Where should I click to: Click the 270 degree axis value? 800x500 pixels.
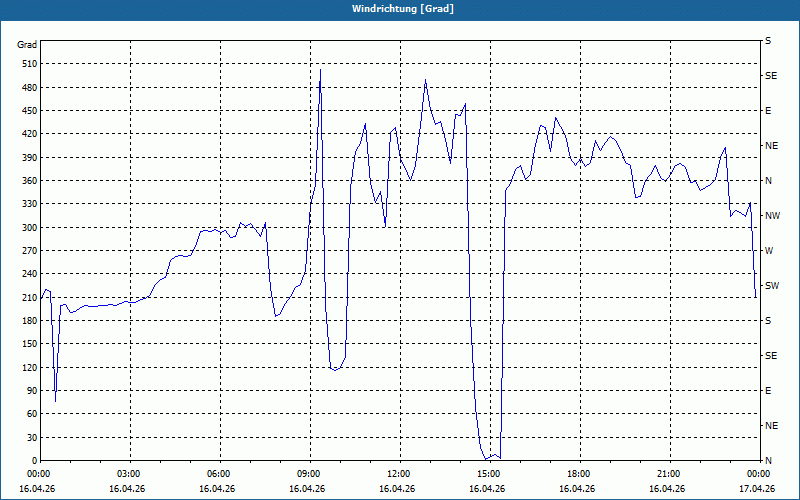click(x=29, y=251)
